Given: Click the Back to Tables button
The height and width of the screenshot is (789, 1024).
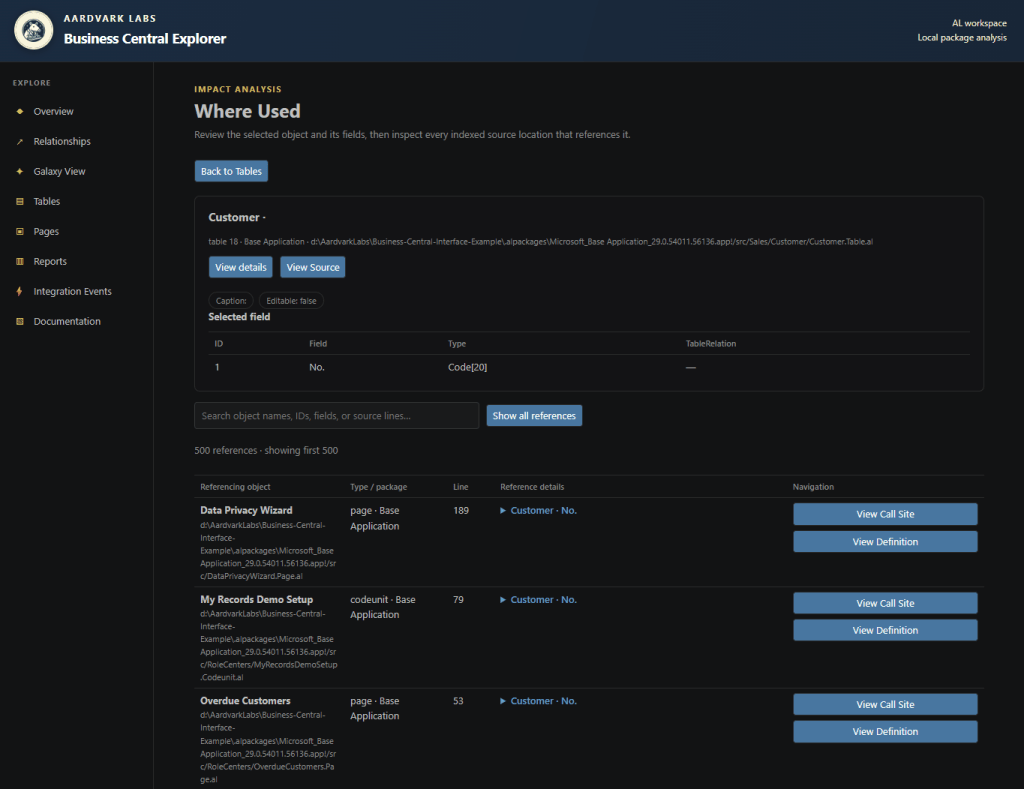Looking at the screenshot, I should pos(231,171).
